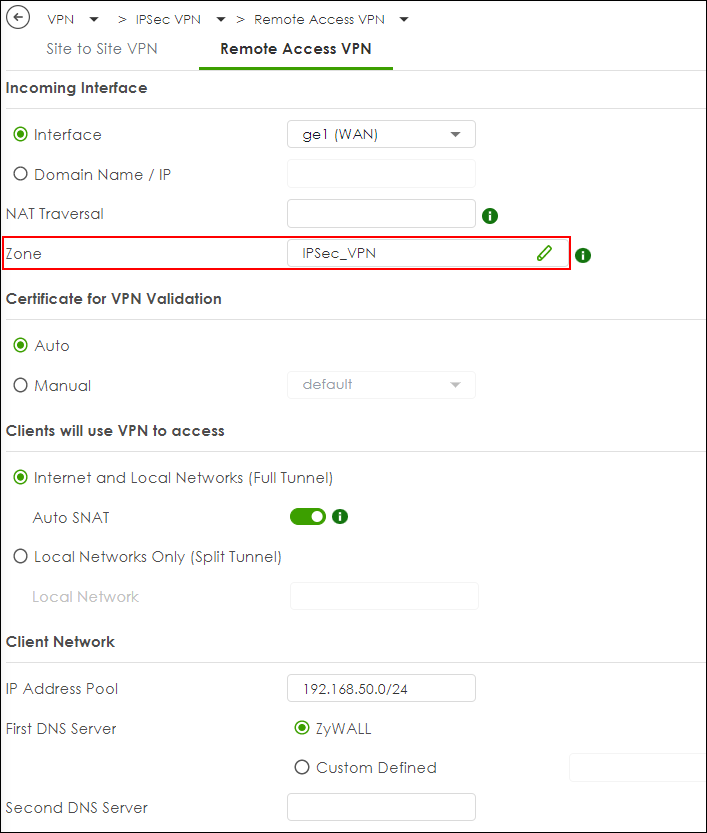Click the Second DNS Server input field
The width and height of the screenshot is (707, 833).
(381, 807)
